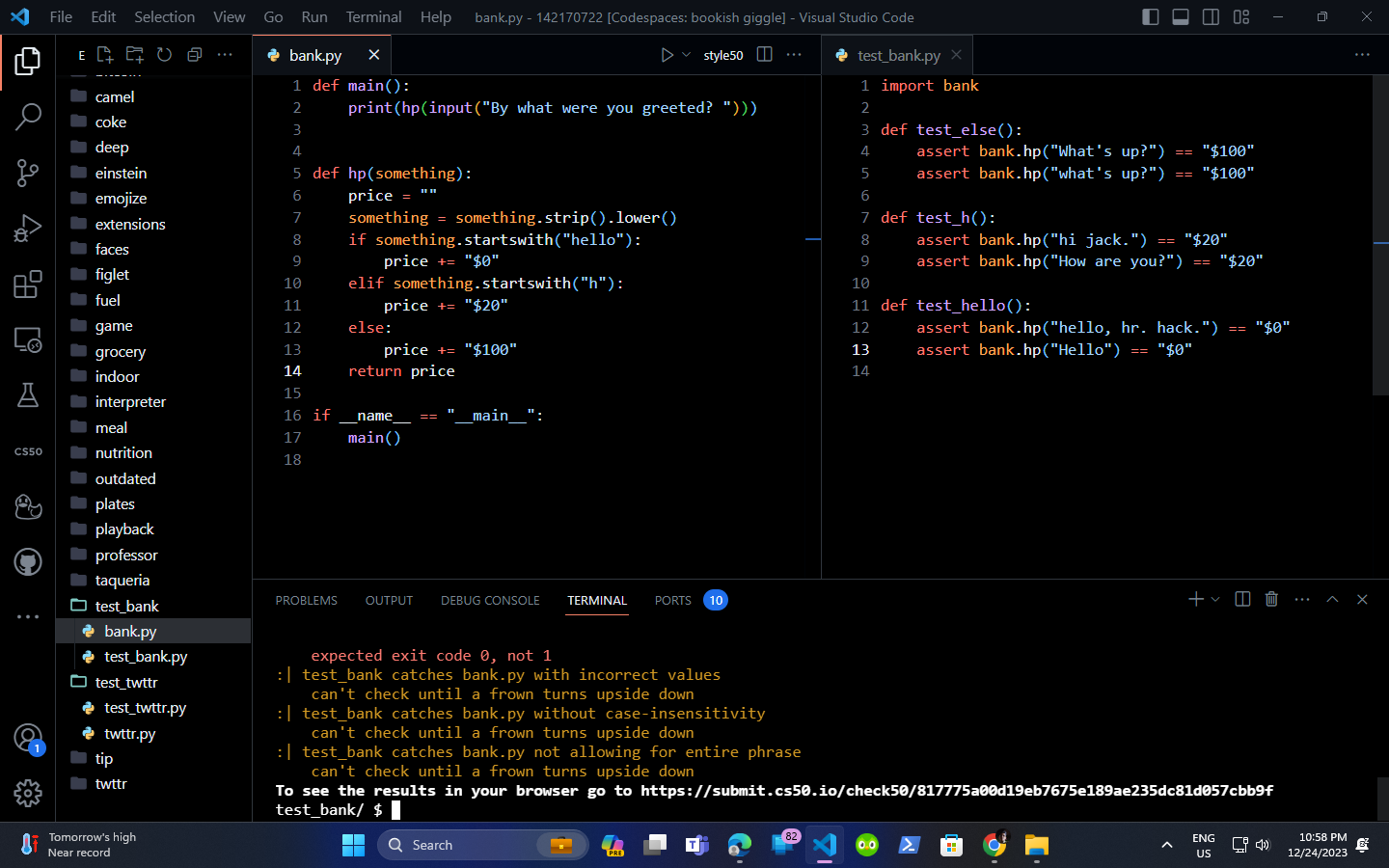The image size is (1389, 868).
Task: Open terminal panel more actions
Action: [1302, 599]
